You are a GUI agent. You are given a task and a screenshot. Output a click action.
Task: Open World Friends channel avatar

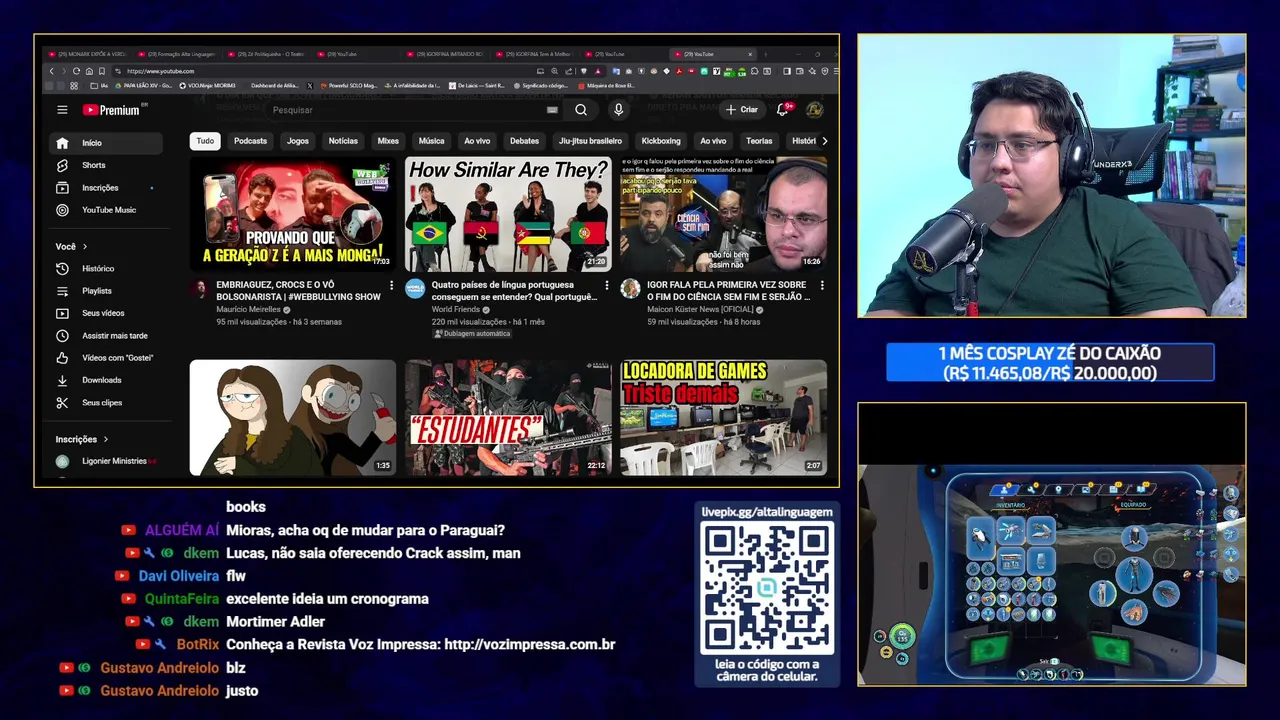pos(415,289)
